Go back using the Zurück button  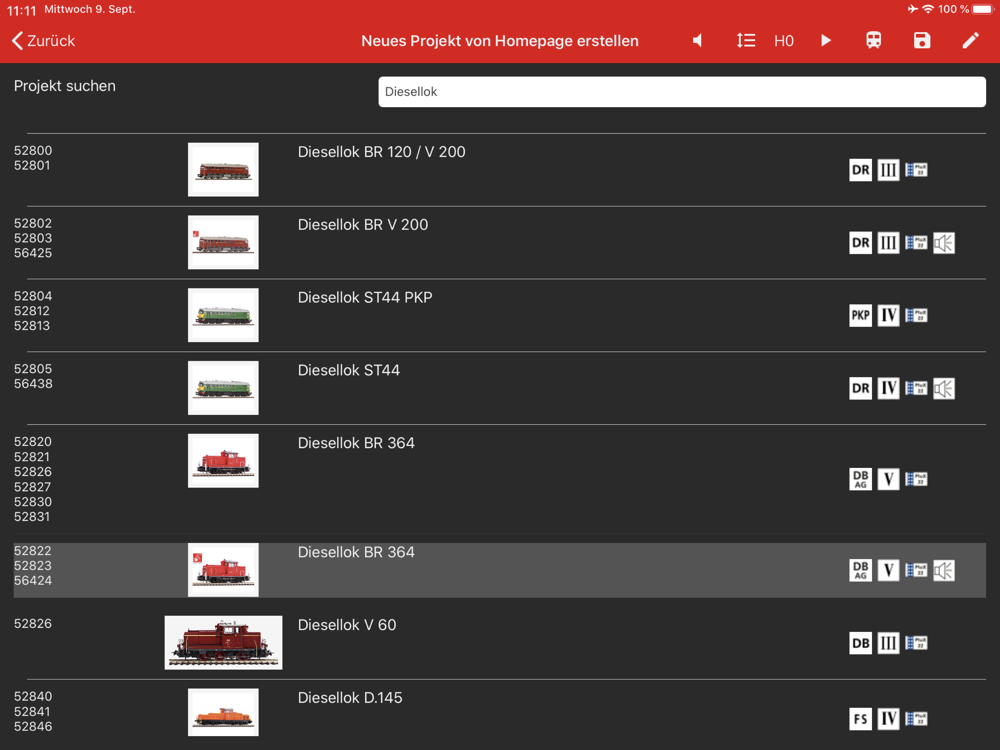click(x=43, y=41)
